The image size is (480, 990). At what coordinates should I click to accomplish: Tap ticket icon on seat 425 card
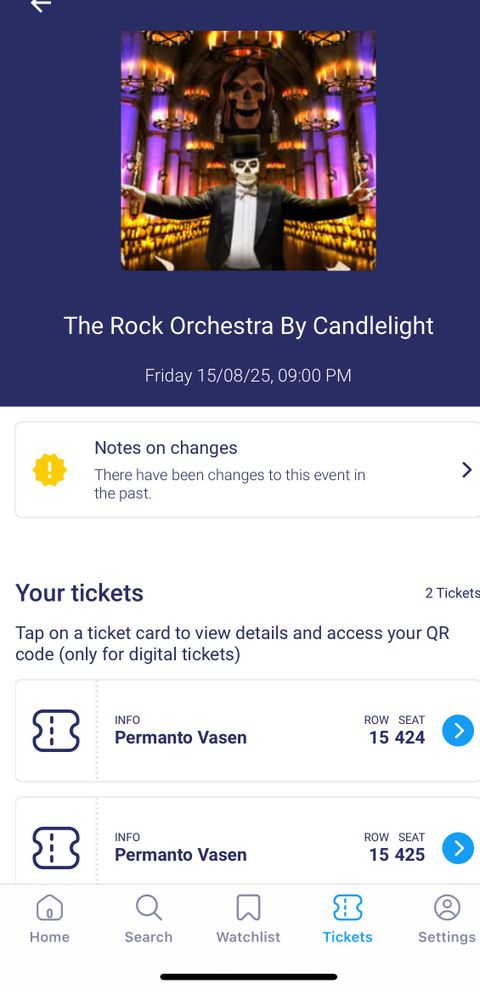click(56, 847)
